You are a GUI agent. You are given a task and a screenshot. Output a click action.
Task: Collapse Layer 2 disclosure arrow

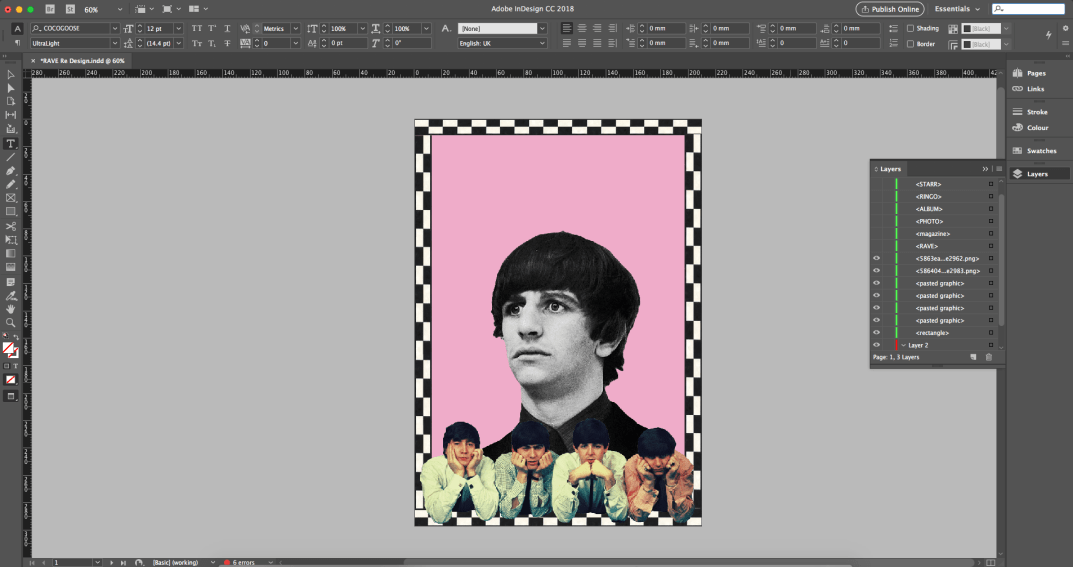903,345
